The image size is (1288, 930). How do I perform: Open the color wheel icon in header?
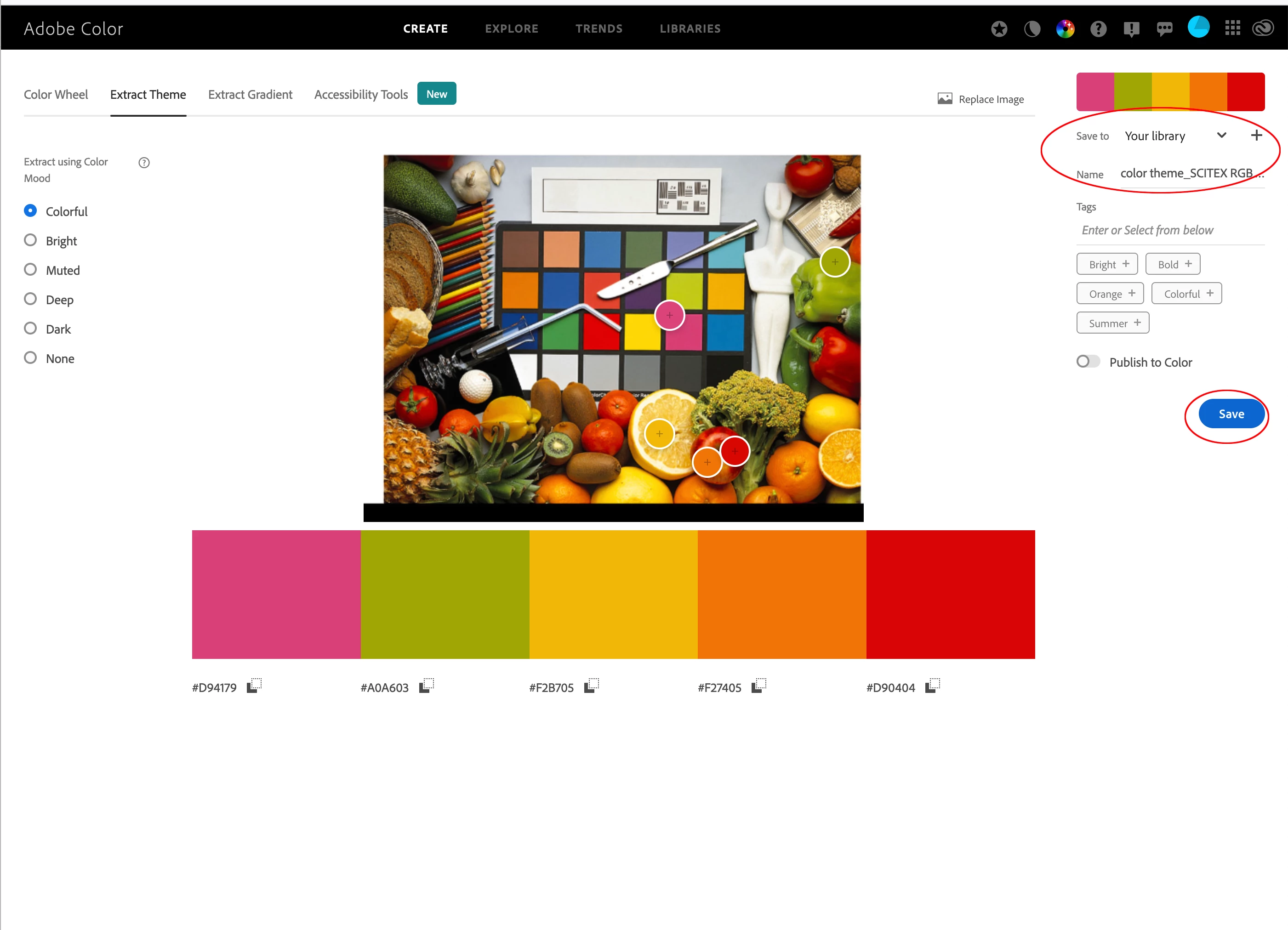pyautogui.click(x=1065, y=28)
